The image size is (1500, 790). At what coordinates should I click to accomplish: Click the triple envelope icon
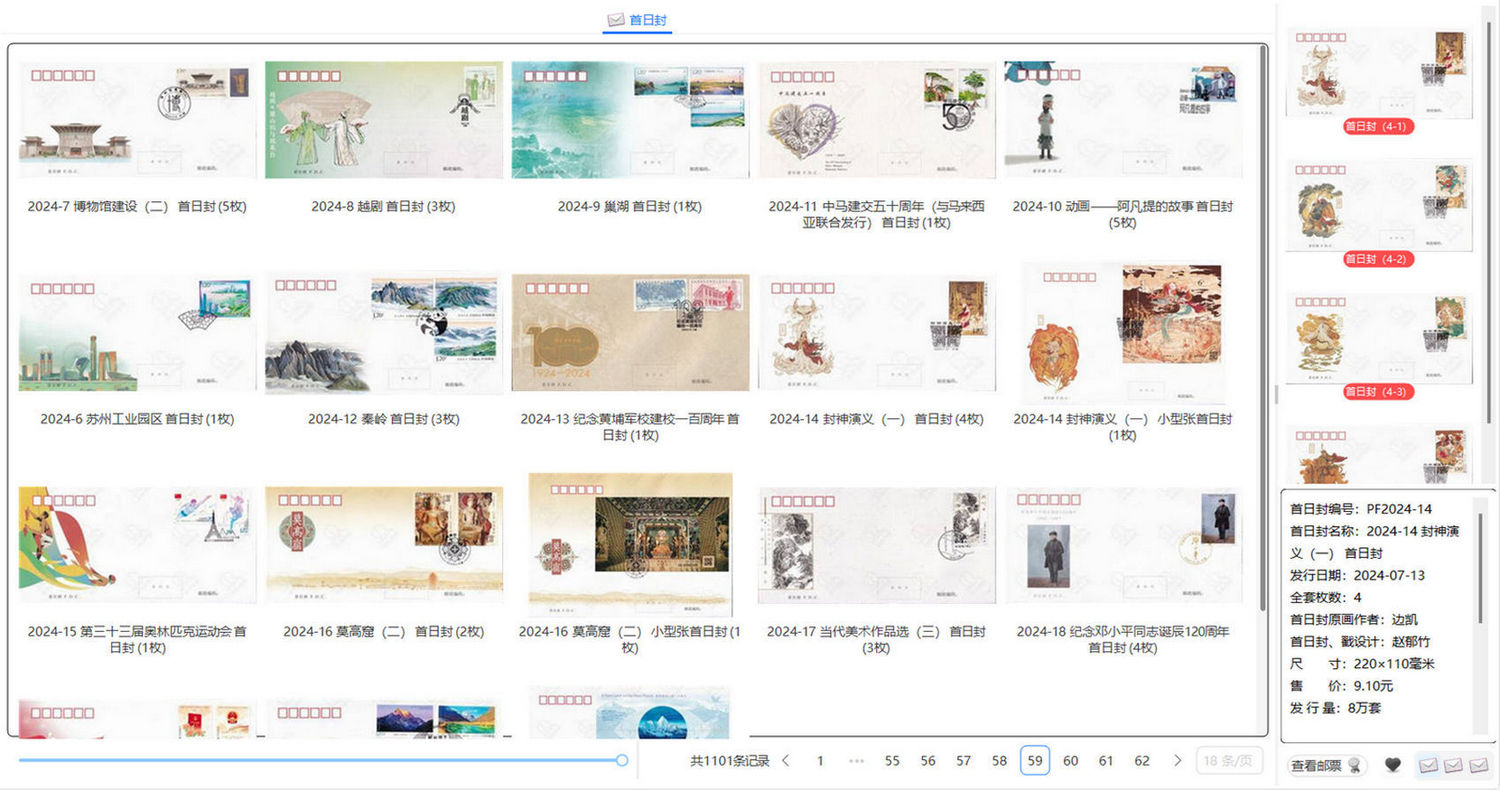(x=1454, y=765)
